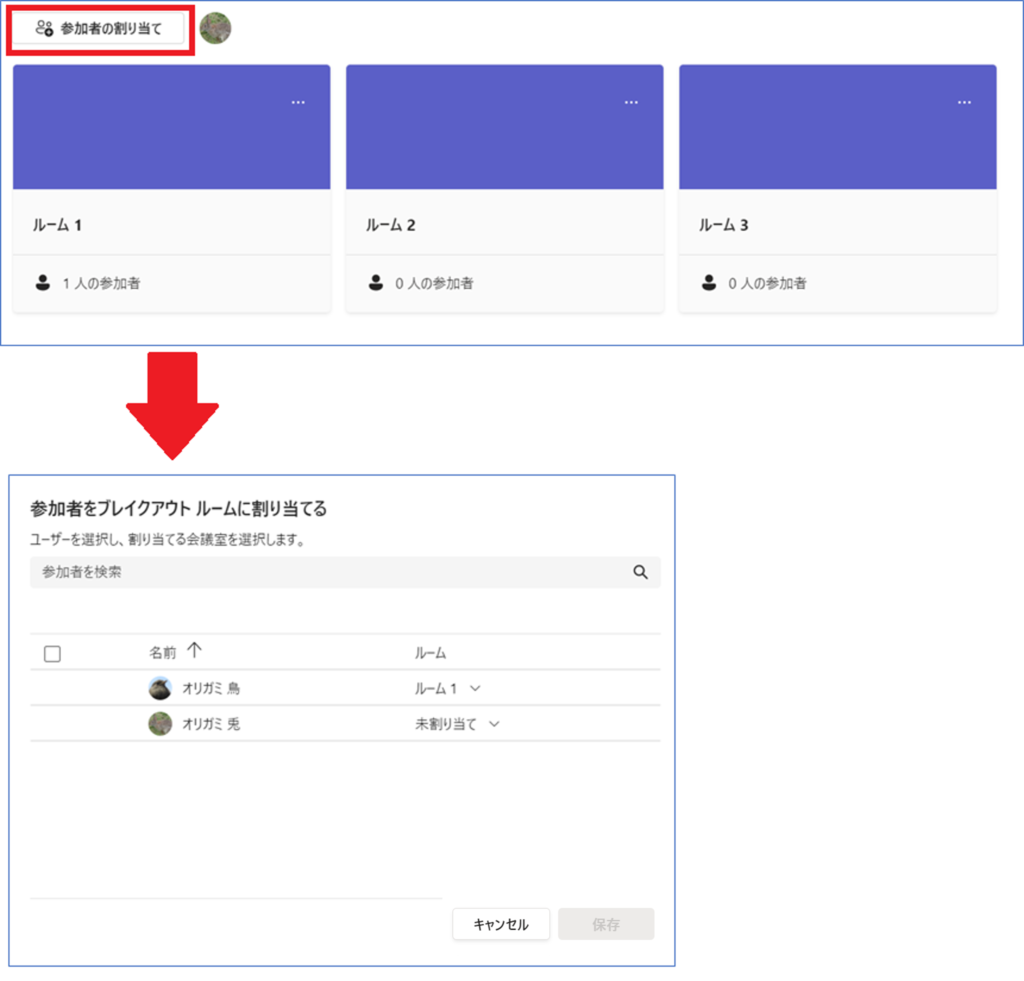Image resolution: width=1024 pixels, height=981 pixels.
Task: Expand the 未割り当て dropdown for オリガミ 禿
Action: click(x=494, y=724)
